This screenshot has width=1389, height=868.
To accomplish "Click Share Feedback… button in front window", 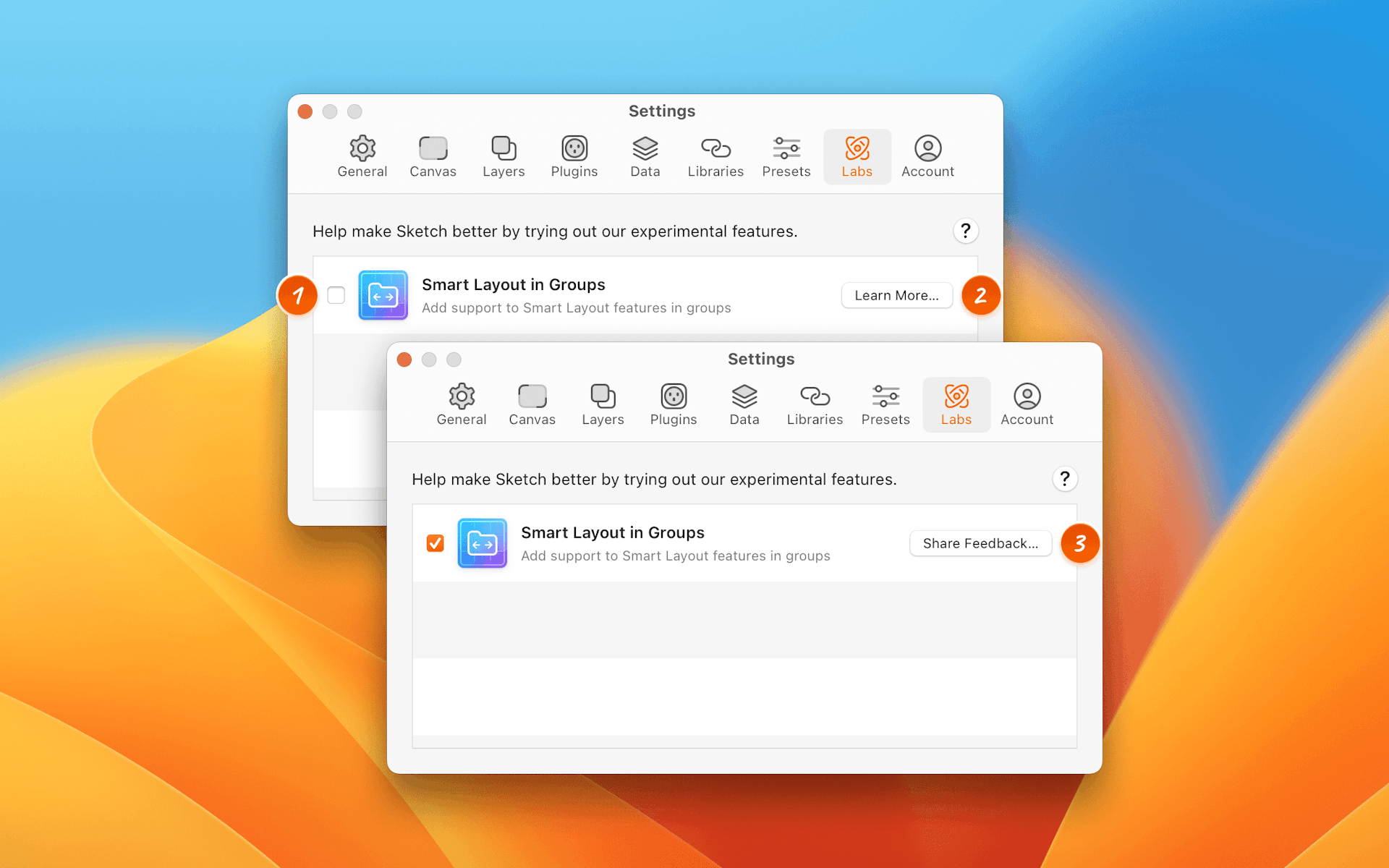I will 980,543.
